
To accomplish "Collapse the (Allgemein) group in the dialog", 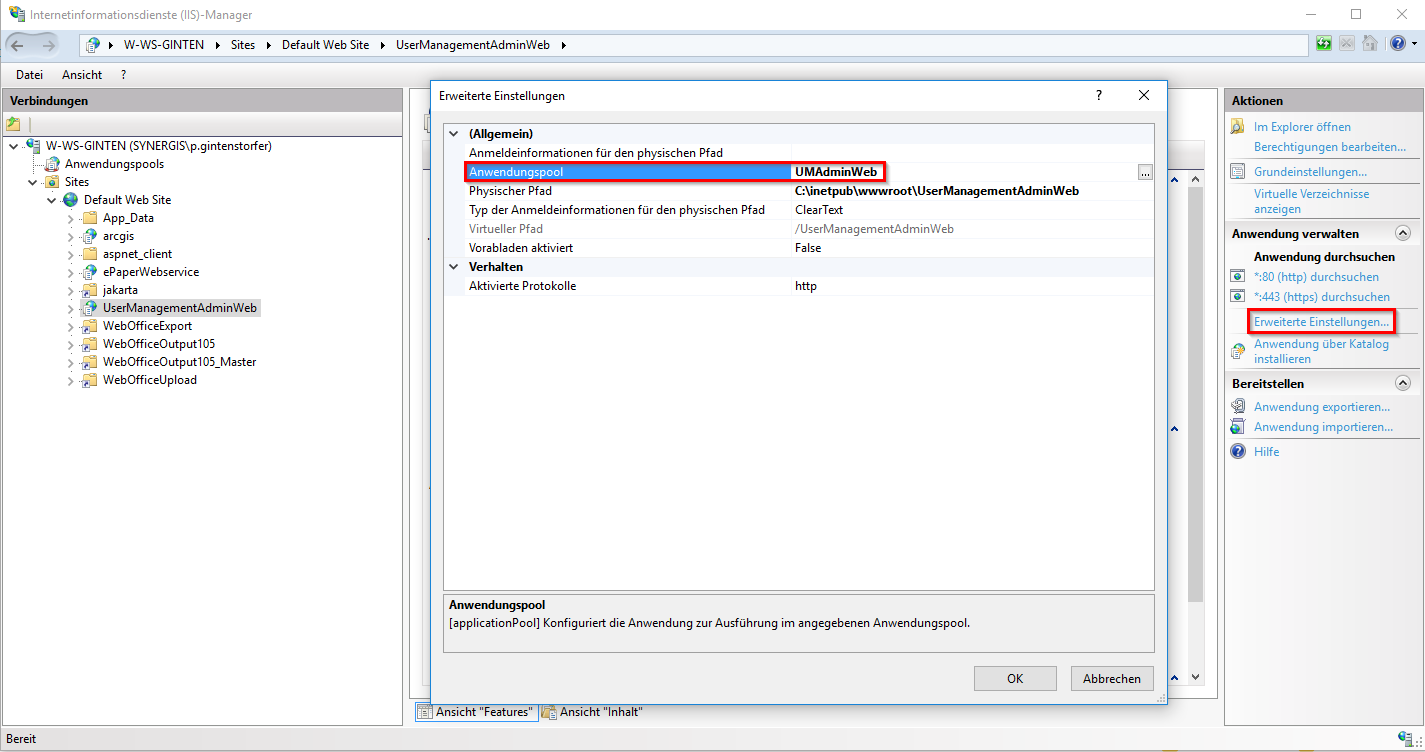I will (454, 133).
